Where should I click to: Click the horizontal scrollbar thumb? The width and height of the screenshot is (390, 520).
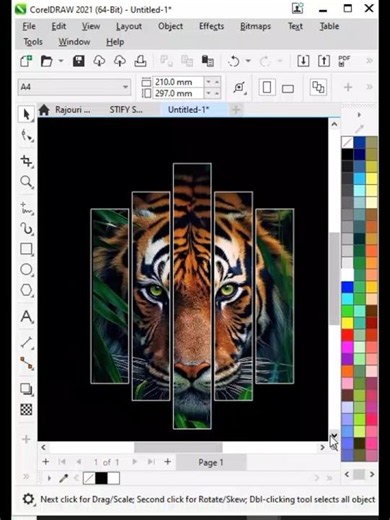click(178, 447)
